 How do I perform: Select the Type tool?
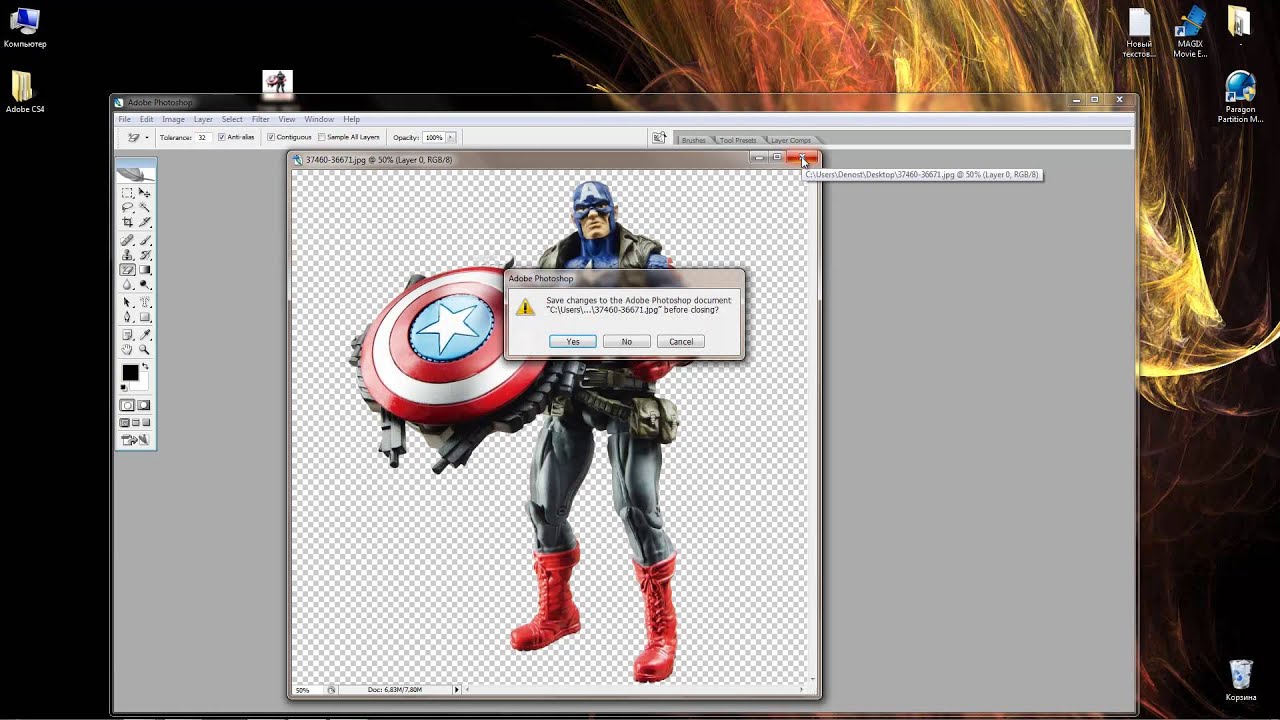click(144, 302)
